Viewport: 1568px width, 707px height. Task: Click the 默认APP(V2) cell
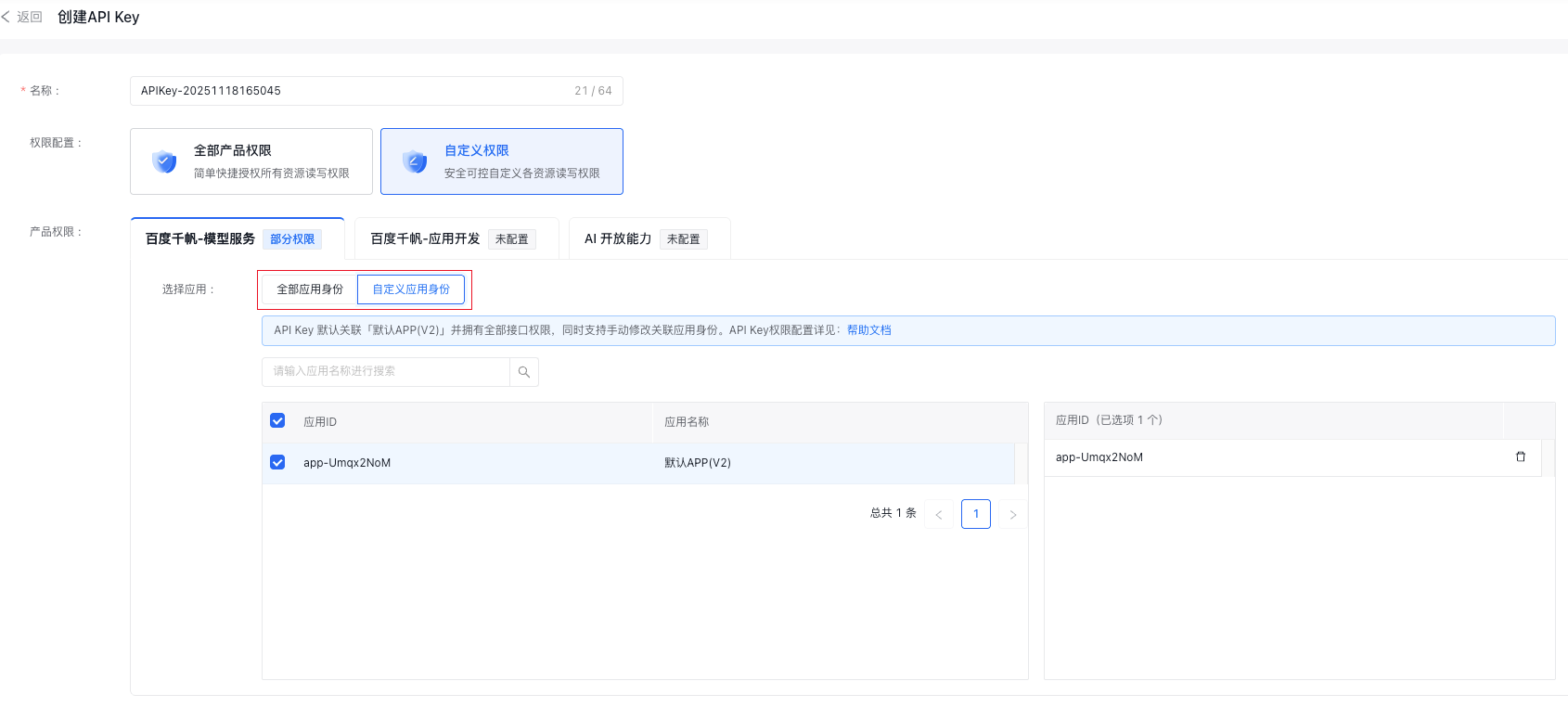coord(698,463)
